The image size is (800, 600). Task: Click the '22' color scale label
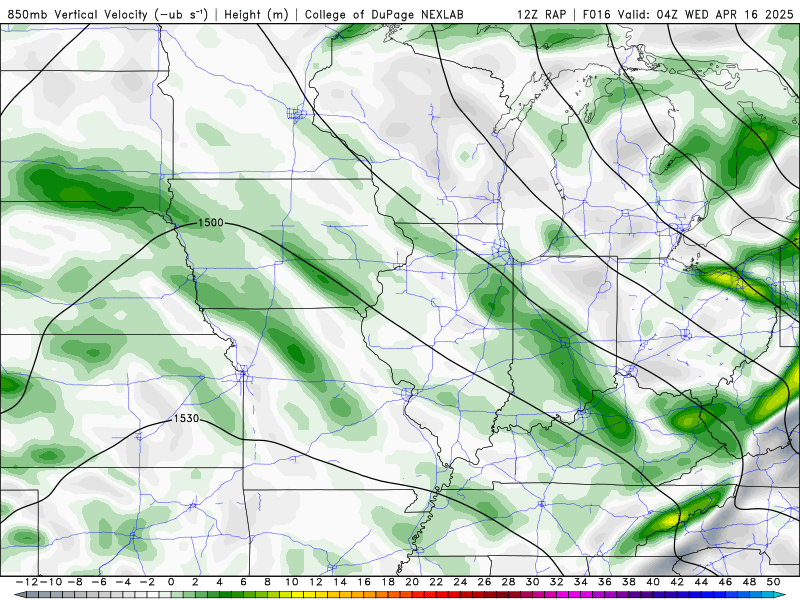click(x=436, y=582)
